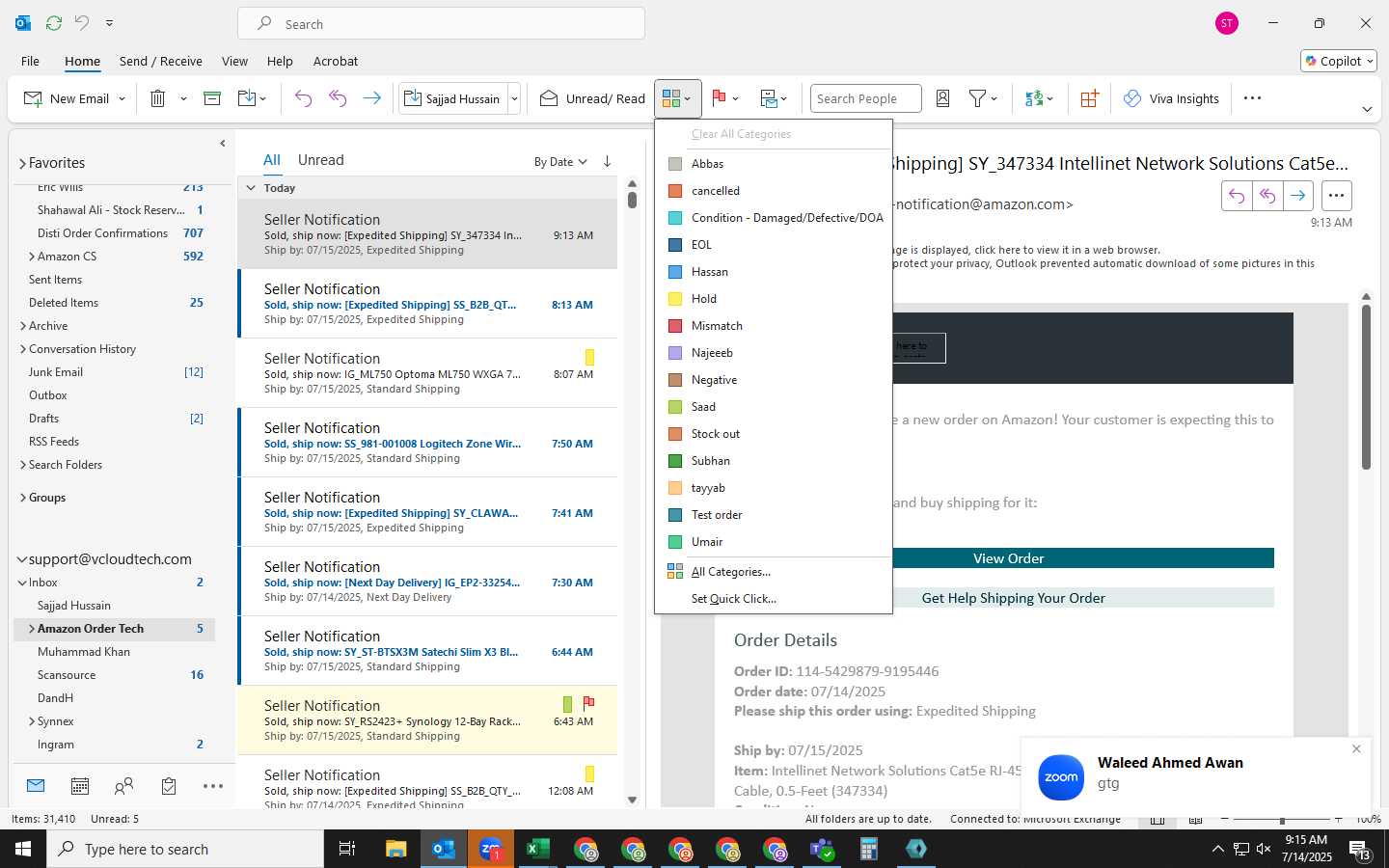
Task: Click the Move to folder icon
Action: pyautogui.click(x=247, y=98)
